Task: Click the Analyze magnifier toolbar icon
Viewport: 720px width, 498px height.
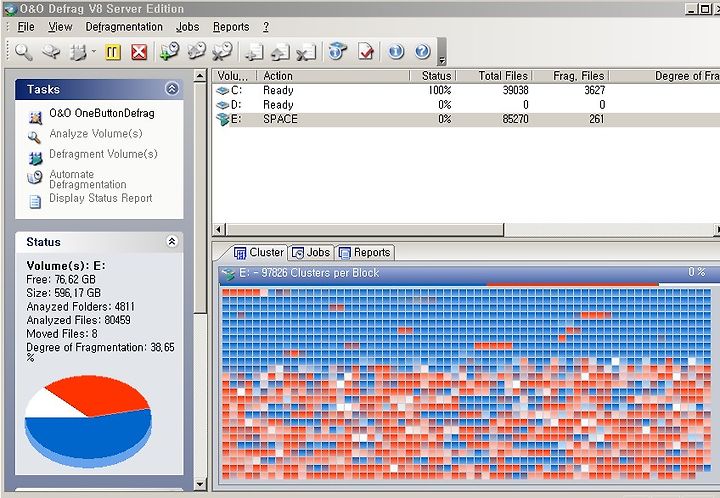Action: tap(23, 52)
